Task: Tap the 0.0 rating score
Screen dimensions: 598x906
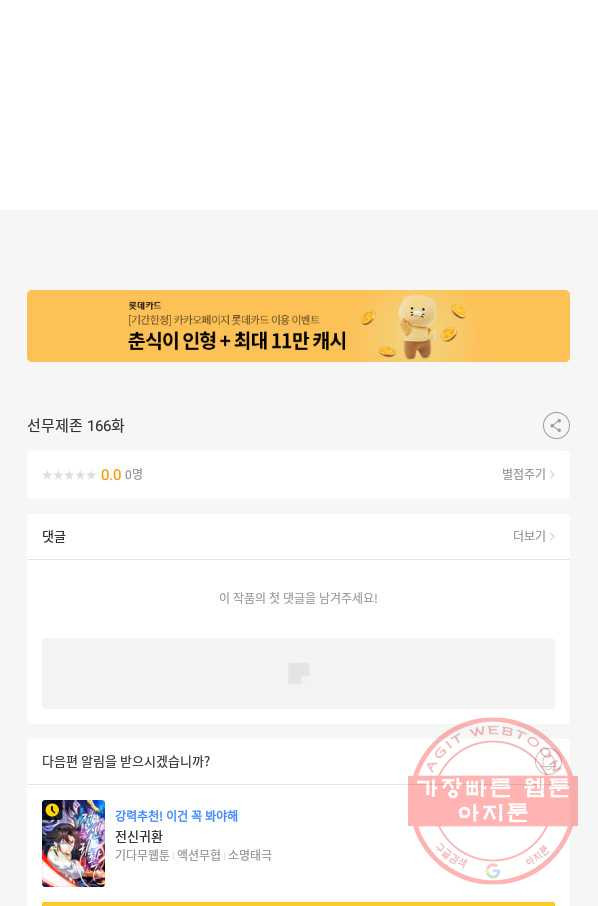Action: (111, 475)
